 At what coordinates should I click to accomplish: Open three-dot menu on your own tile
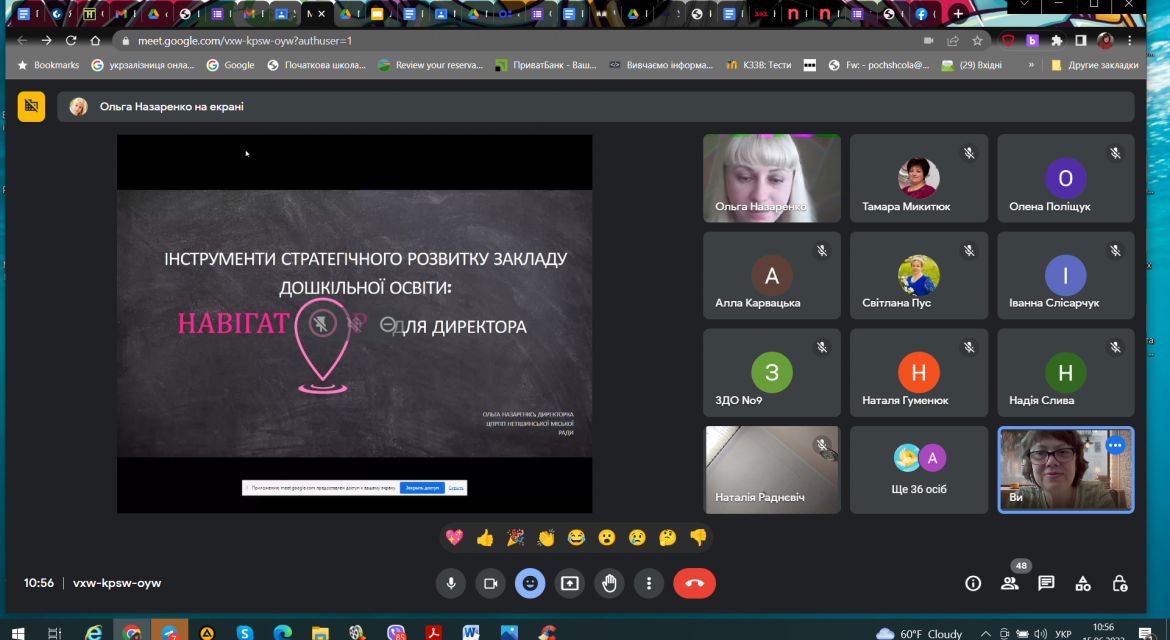(x=1115, y=445)
